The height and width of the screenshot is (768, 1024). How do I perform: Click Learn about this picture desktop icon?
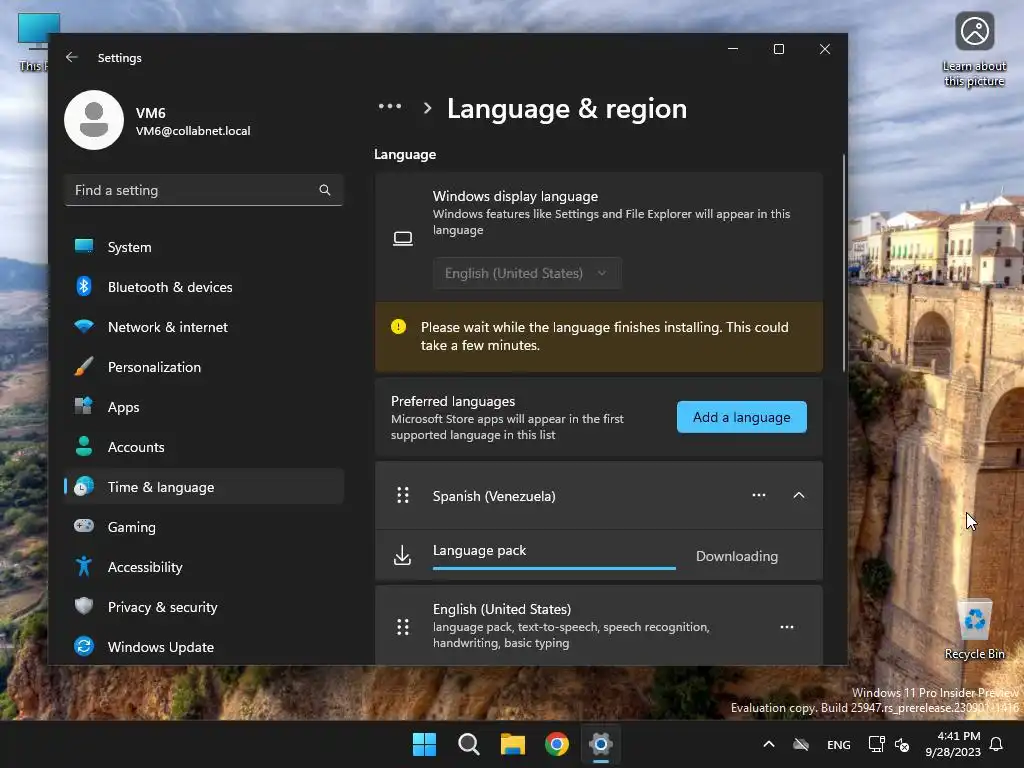[x=974, y=50]
